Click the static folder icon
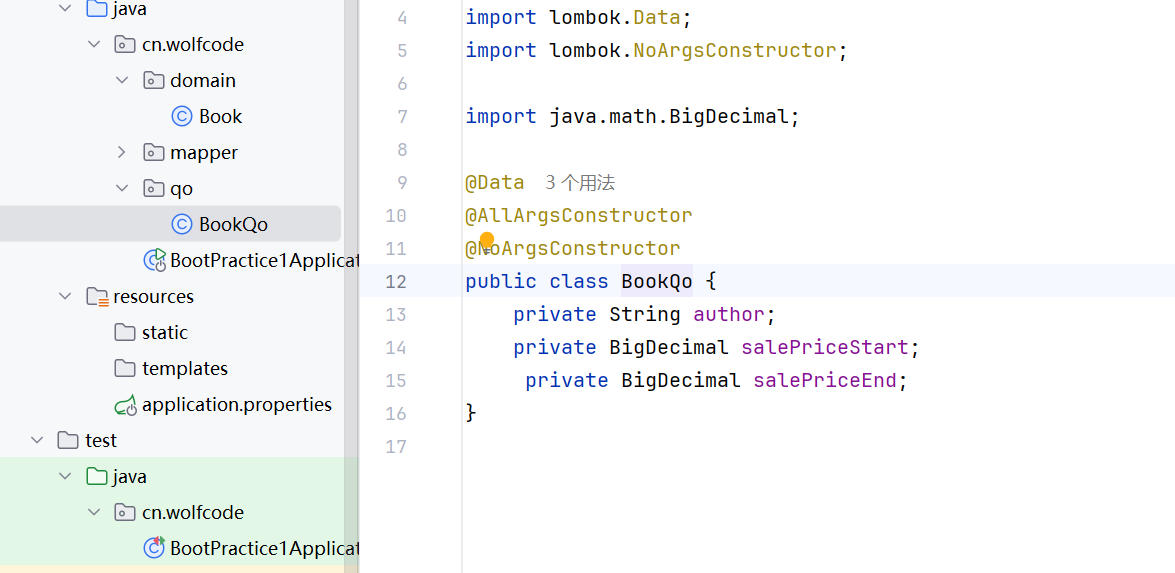The height and width of the screenshot is (573, 1175). tap(125, 333)
